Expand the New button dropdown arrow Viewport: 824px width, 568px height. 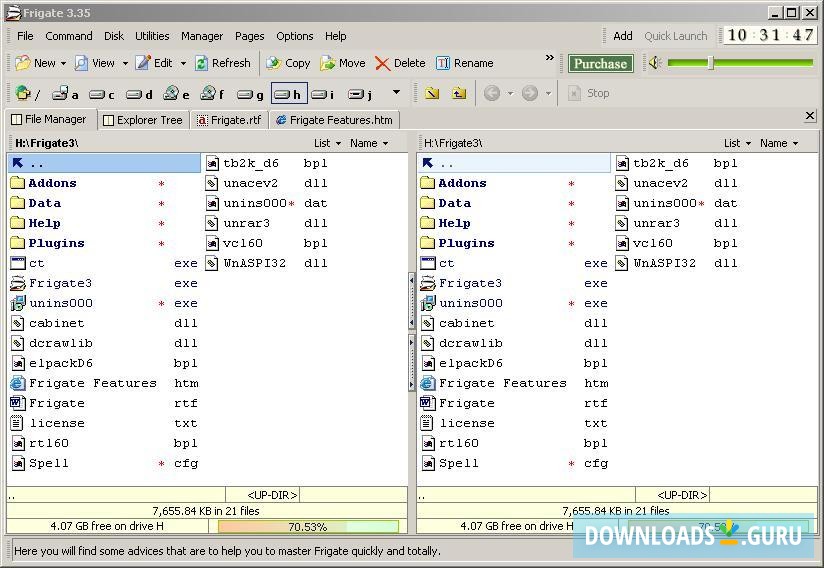(63, 63)
